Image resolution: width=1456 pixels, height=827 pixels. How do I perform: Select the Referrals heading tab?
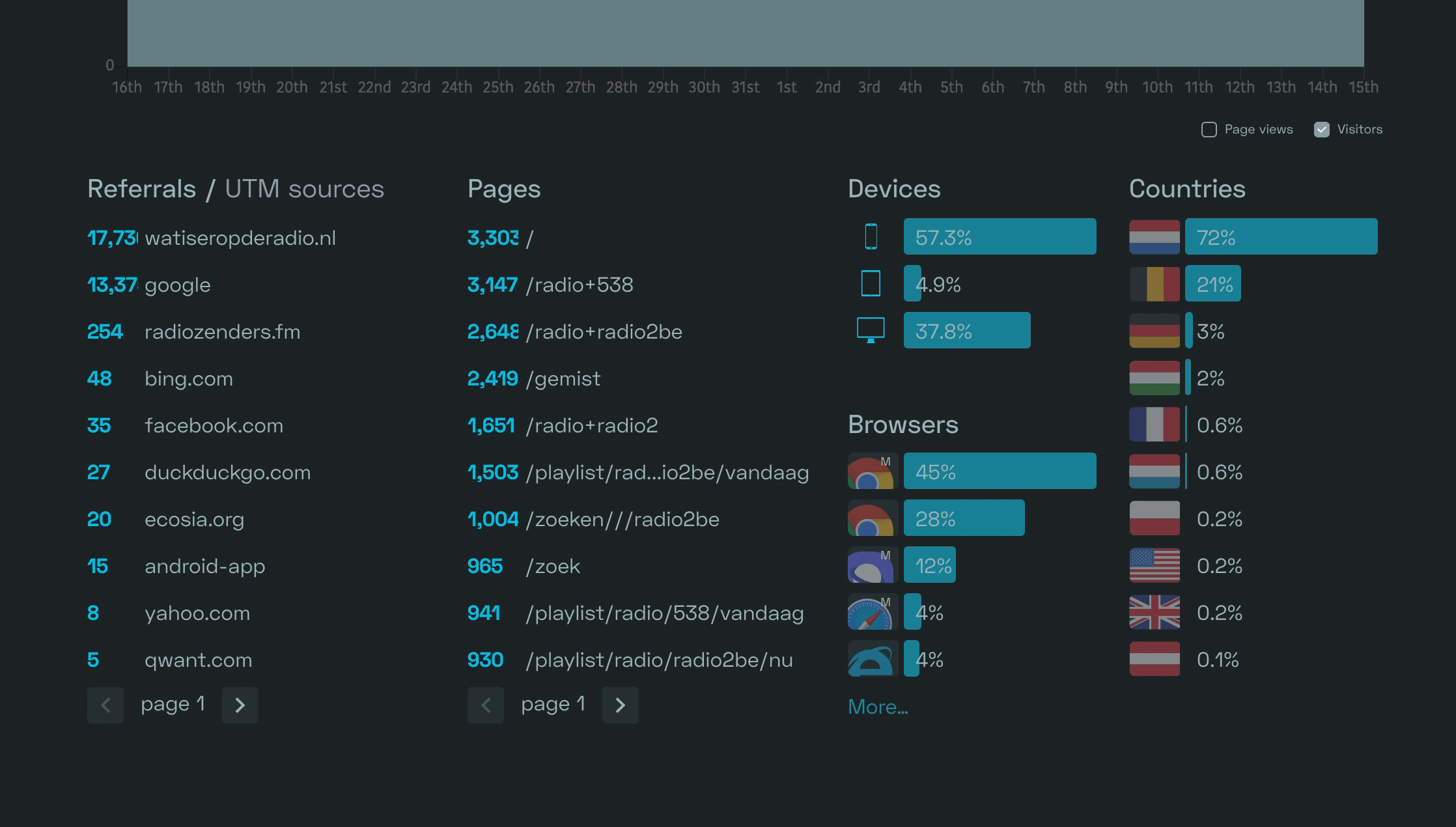tap(143, 189)
